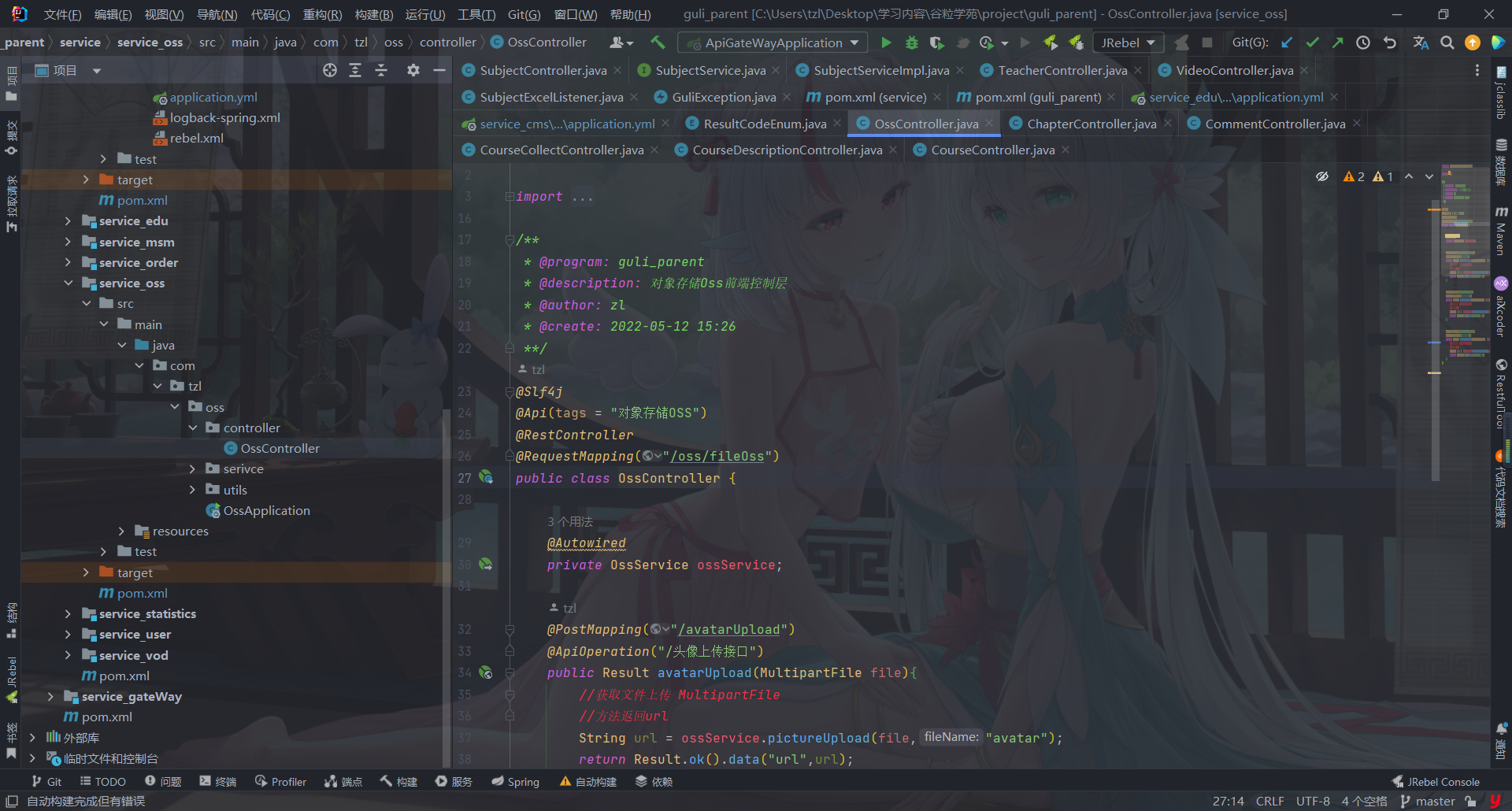Fold the Javadoc comment at line 17

click(510, 239)
